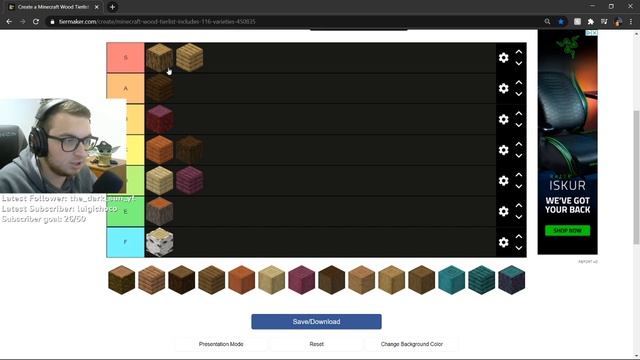Close the Razer ad with its X icon
Screen dimensions: 640x360
[595, 33]
